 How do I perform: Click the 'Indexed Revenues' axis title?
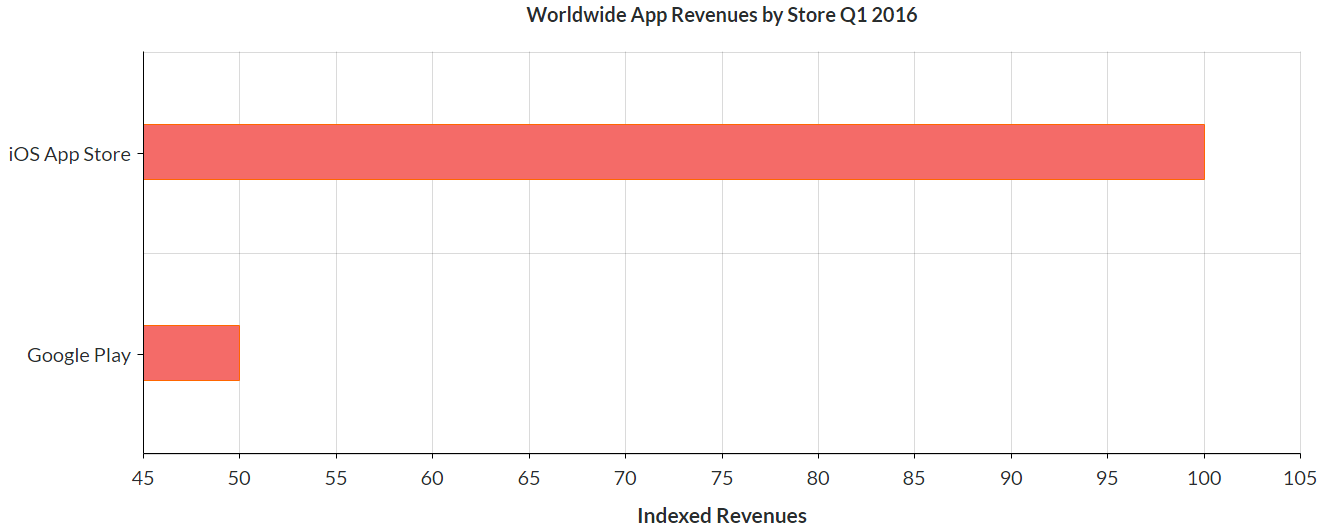(721, 516)
